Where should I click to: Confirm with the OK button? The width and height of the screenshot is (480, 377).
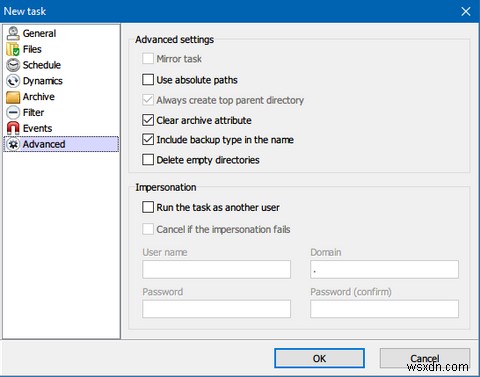(x=319, y=358)
